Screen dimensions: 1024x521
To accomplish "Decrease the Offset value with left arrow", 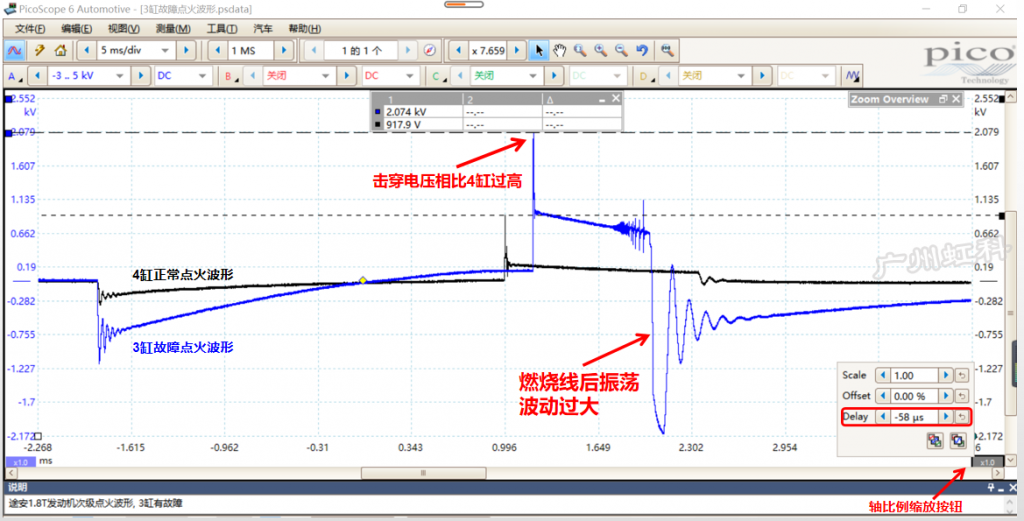I will [884, 396].
